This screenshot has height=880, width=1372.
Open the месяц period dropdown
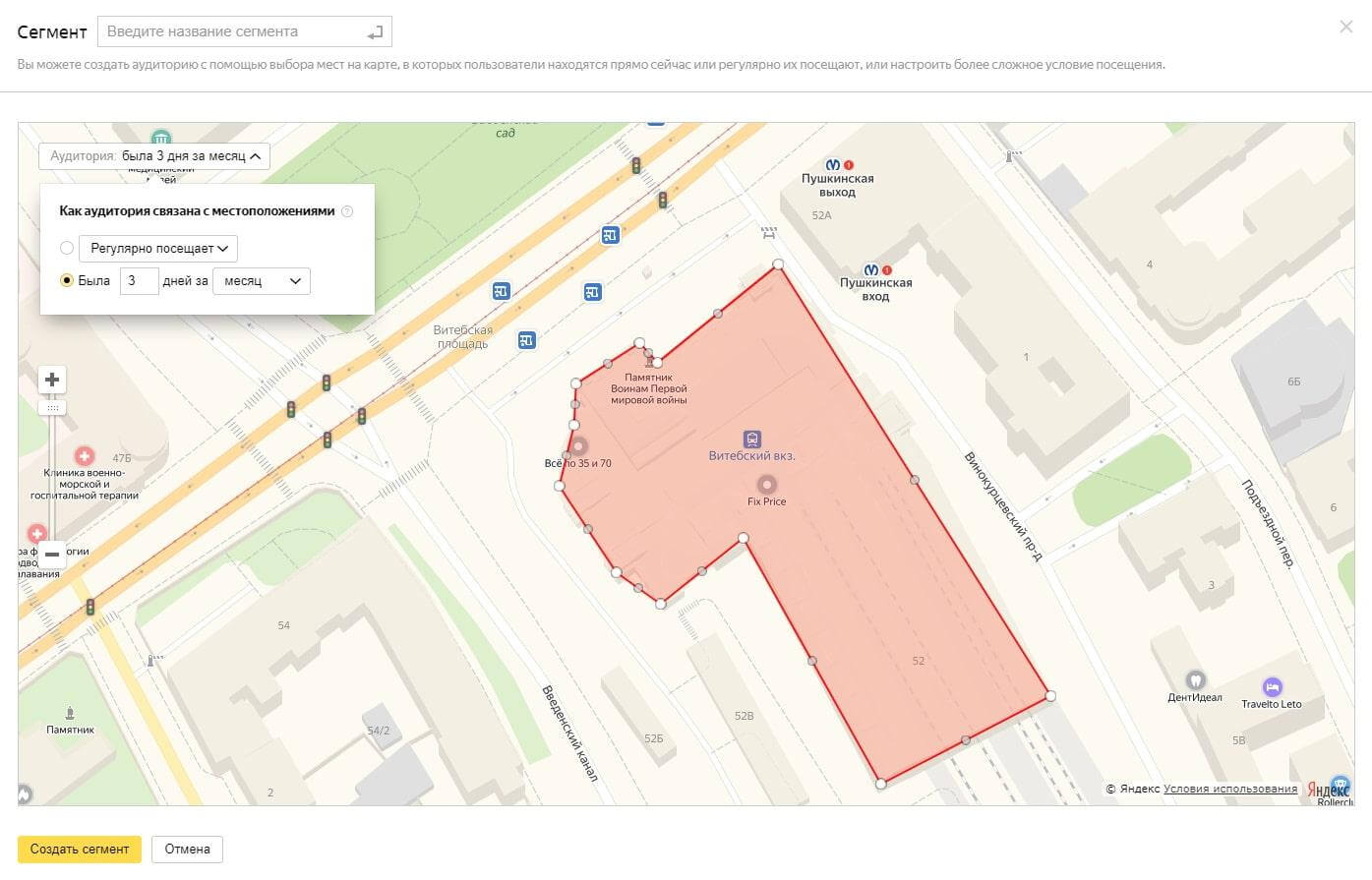coord(261,281)
